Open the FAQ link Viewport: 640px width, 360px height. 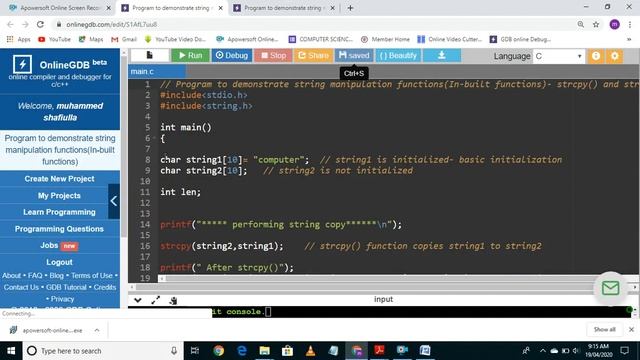(x=35, y=276)
